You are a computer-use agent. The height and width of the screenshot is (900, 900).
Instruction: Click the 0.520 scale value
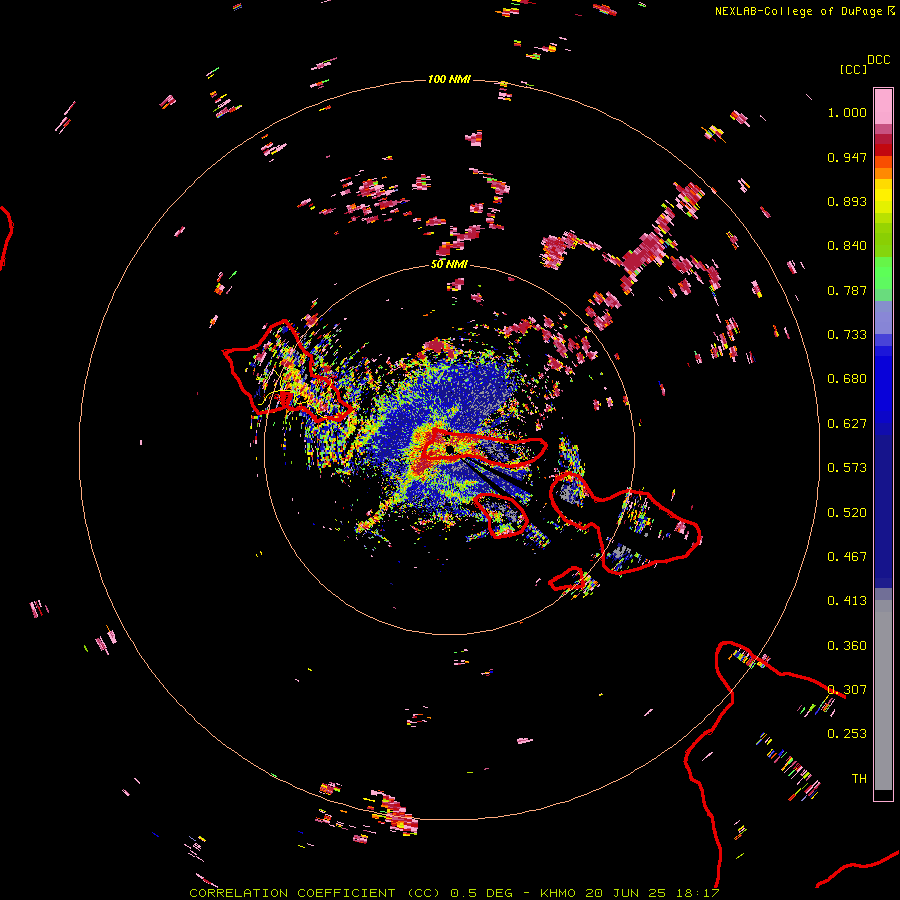click(847, 513)
